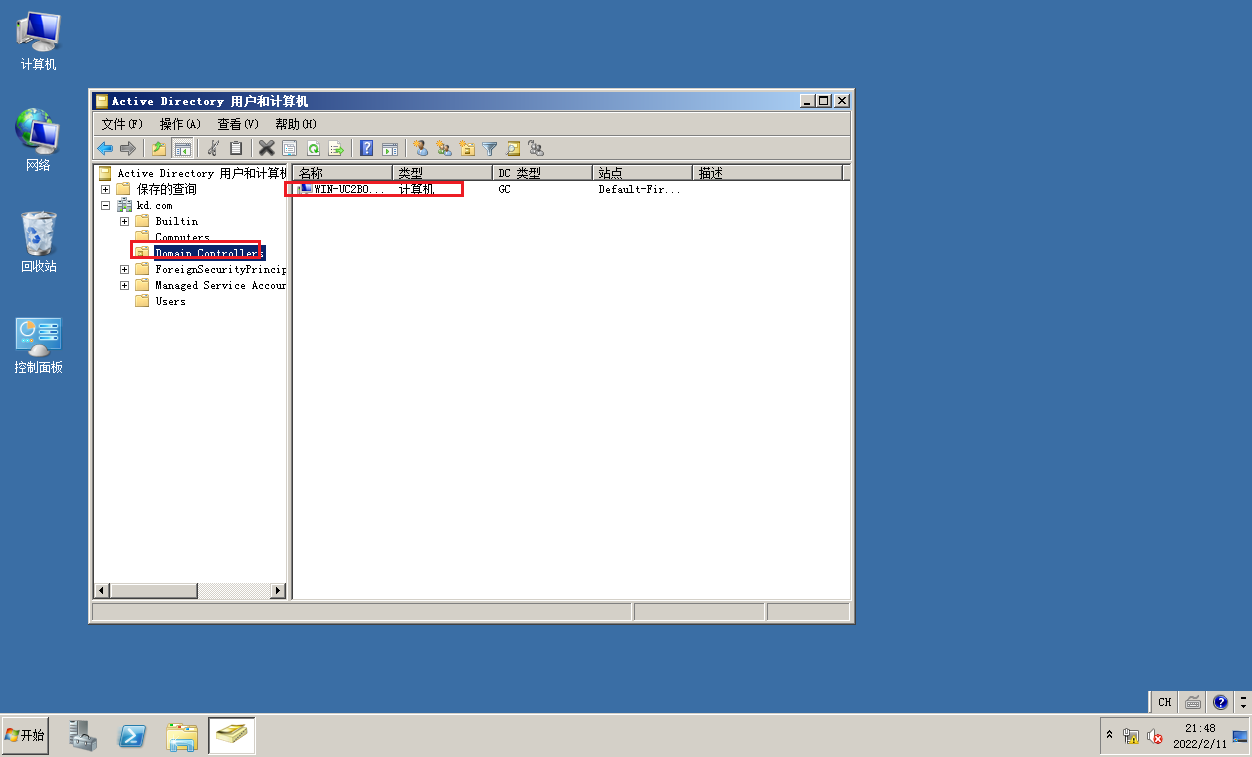Select the 保存的查询 tree item
The image size is (1252, 757).
[x=167, y=189]
